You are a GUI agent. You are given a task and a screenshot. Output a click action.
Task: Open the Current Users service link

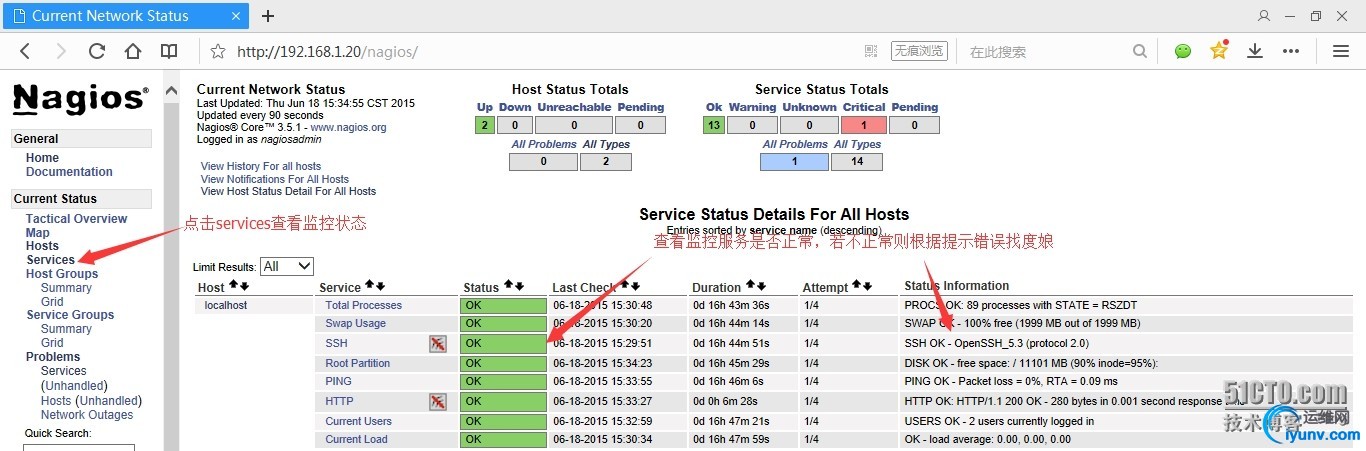359,421
